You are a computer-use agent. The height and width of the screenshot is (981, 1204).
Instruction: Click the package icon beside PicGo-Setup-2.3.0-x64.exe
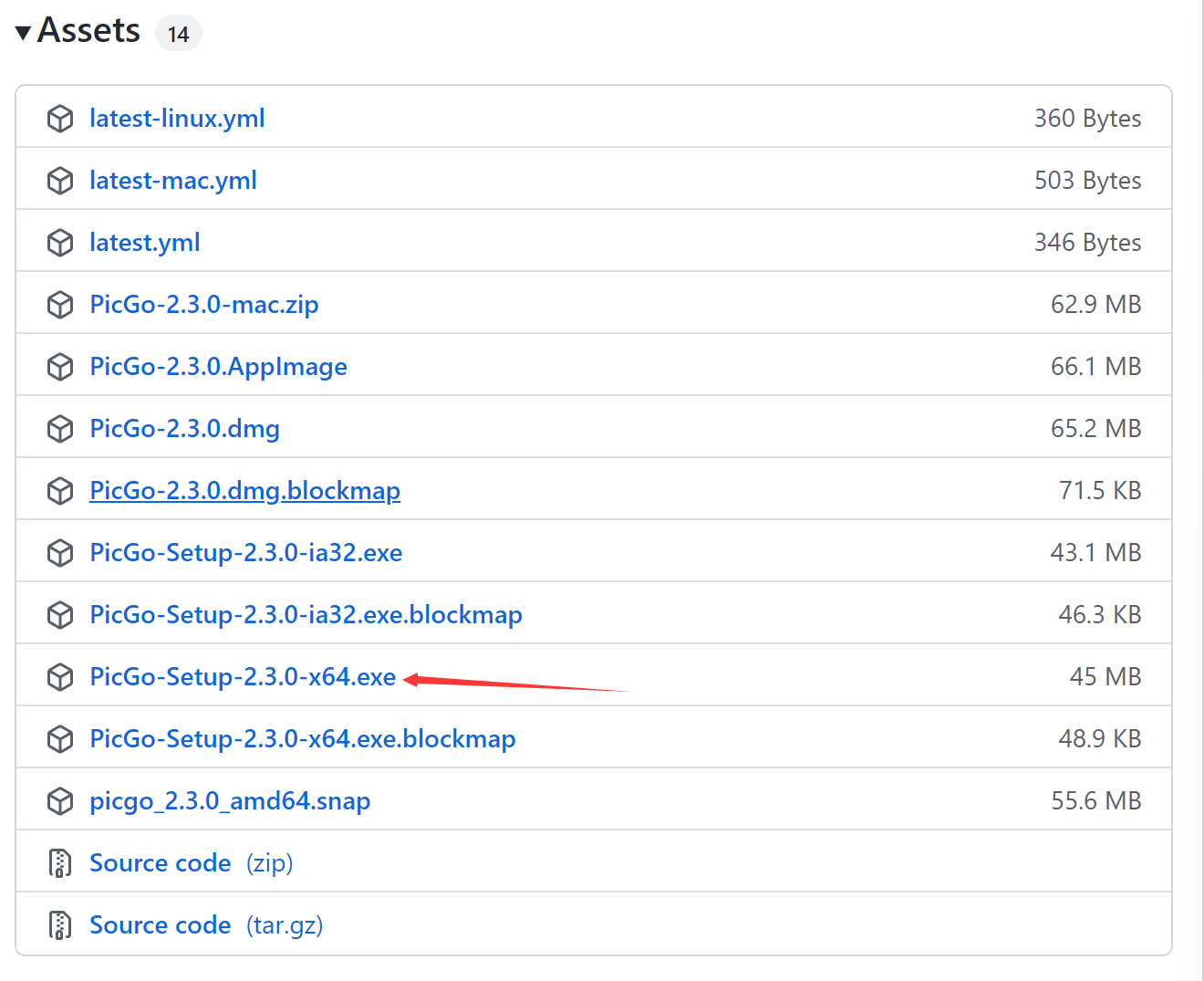[x=60, y=677]
